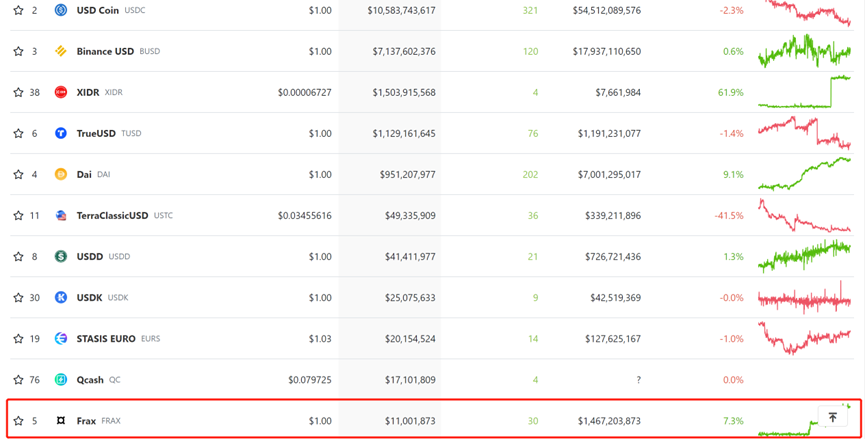This screenshot has width=865, height=439.
Task: View the TerraClassicUSD sparkline chart
Action: [x=805, y=216]
